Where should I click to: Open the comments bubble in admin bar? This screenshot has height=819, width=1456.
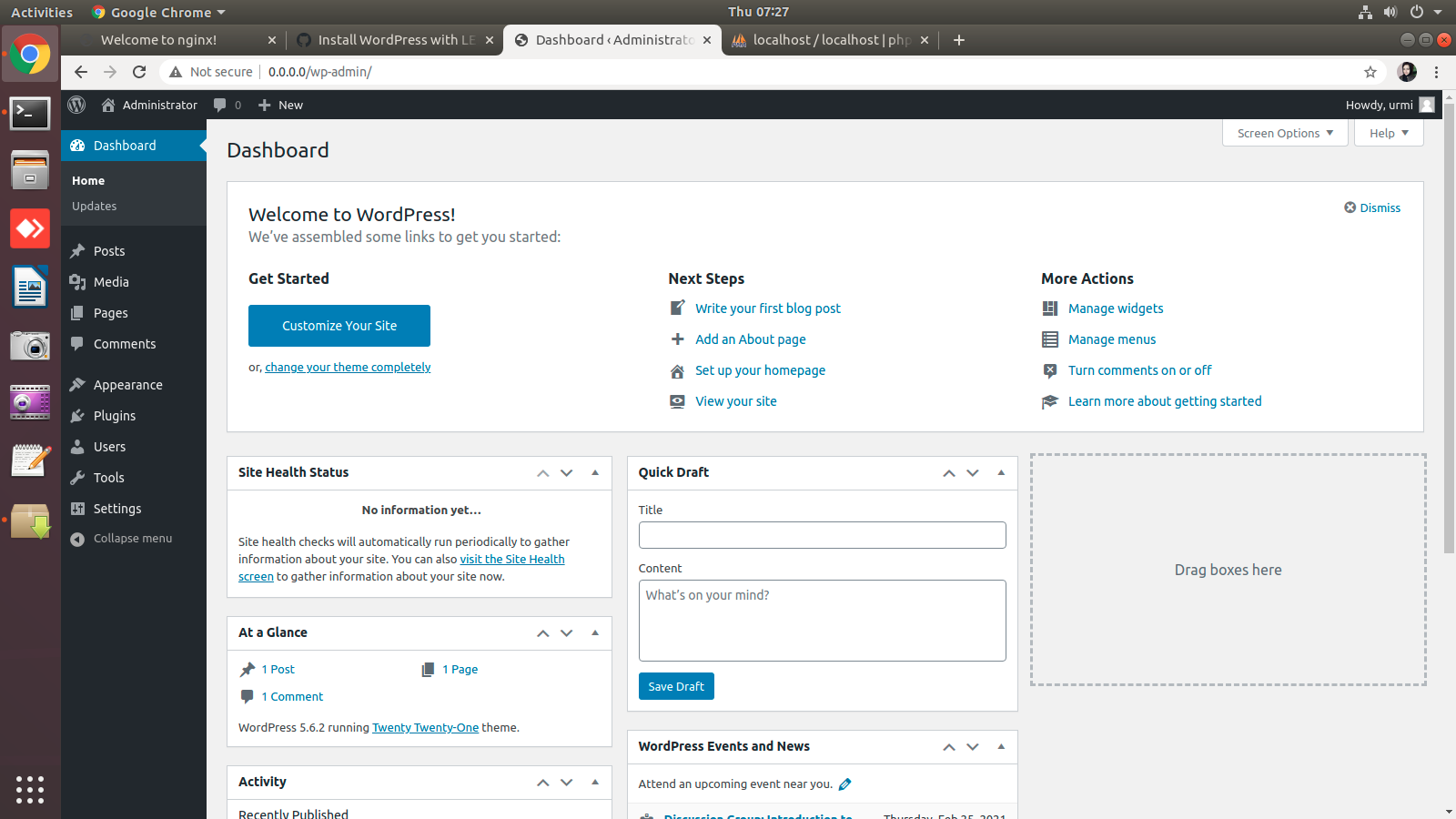[x=219, y=105]
